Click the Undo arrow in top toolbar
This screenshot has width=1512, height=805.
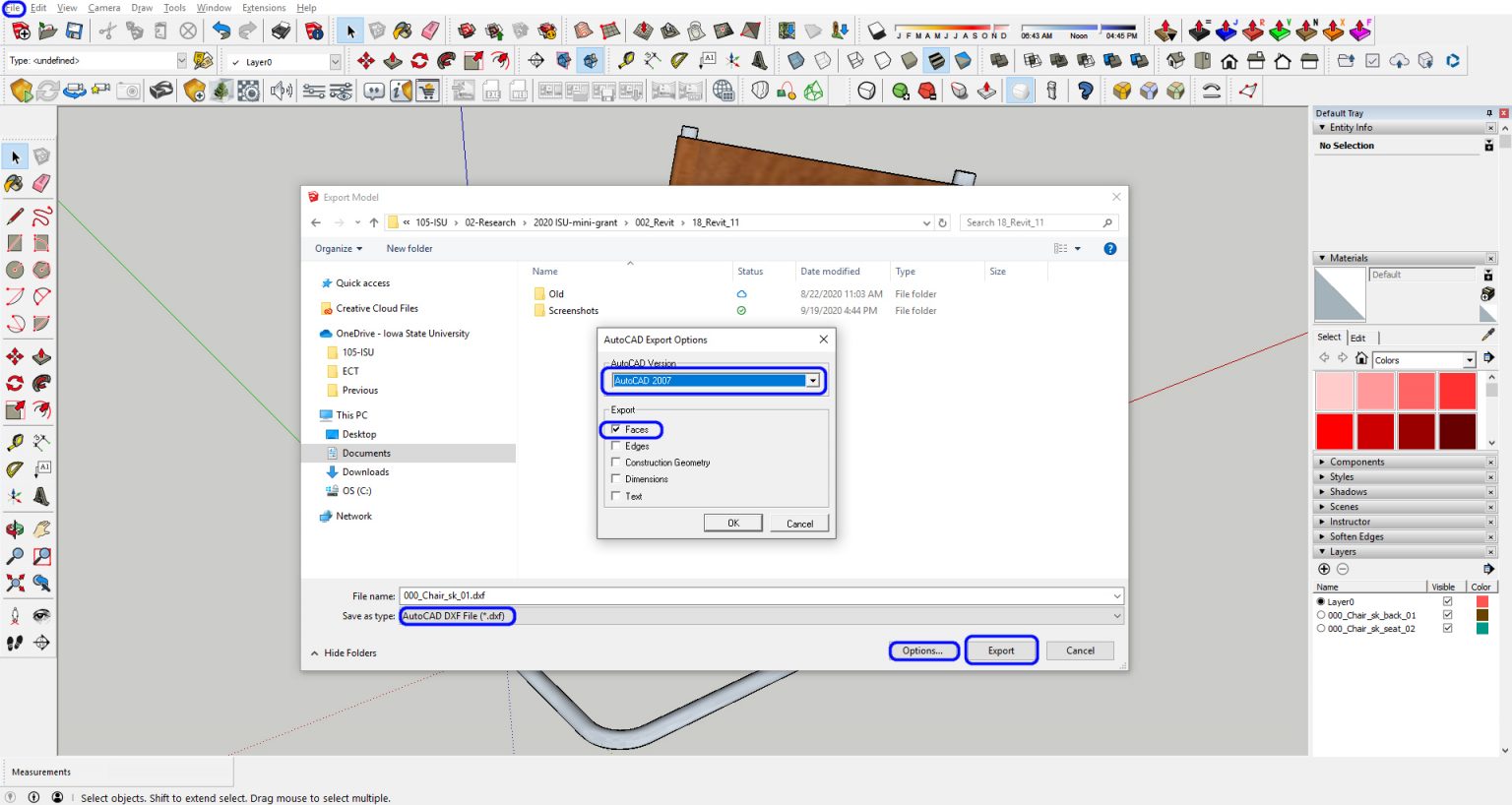[220, 31]
